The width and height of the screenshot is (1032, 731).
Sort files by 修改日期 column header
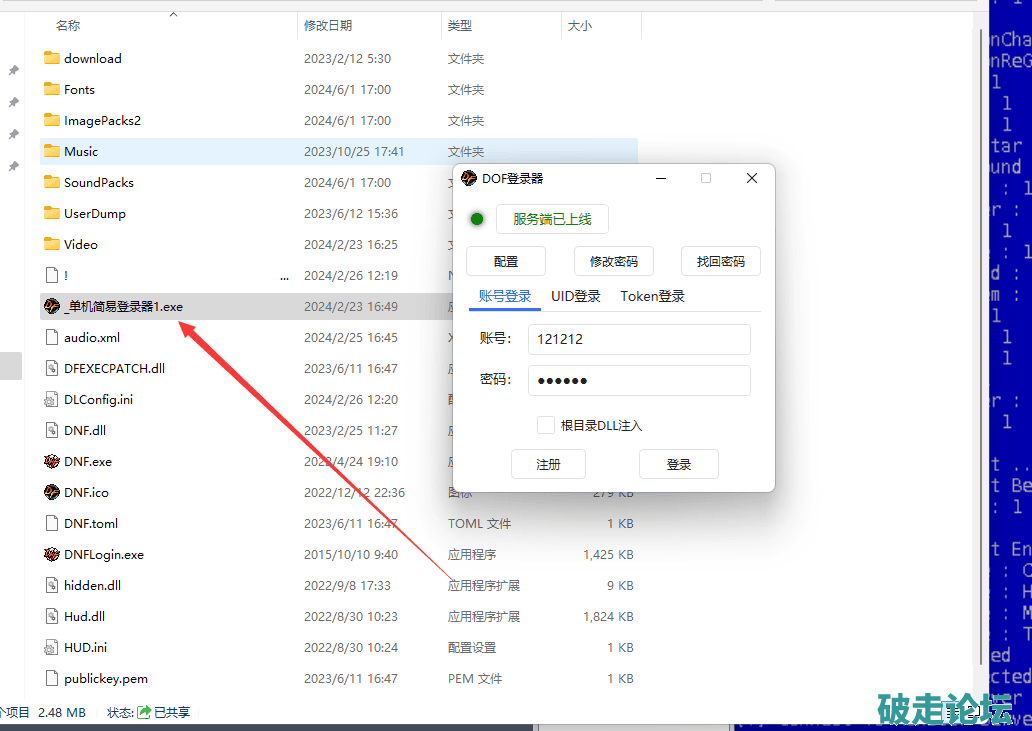pos(328,26)
